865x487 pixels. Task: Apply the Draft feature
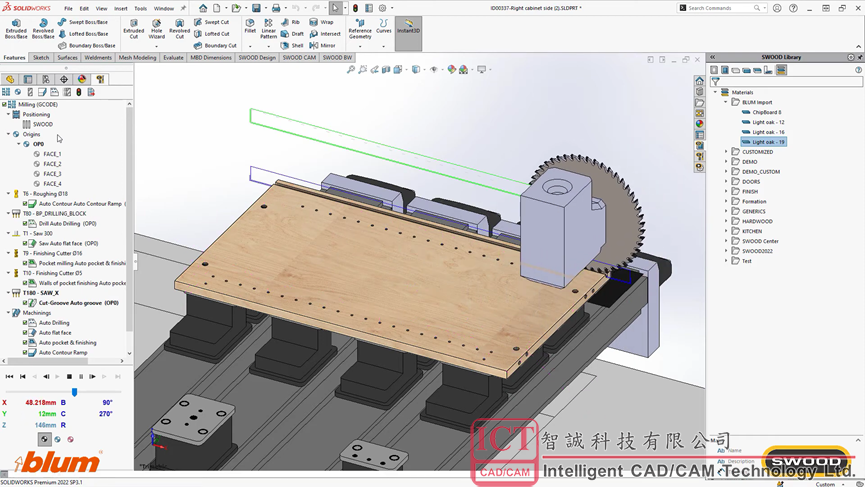[x=292, y=34]
